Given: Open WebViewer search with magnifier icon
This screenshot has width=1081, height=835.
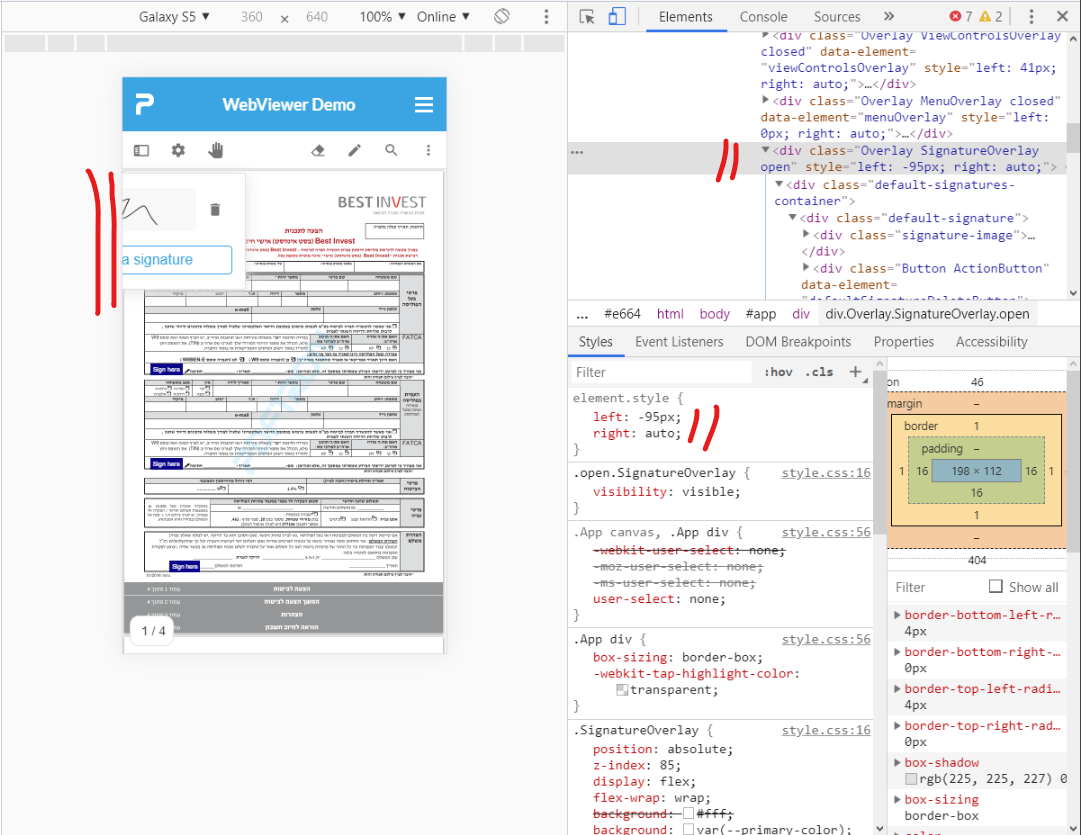Looking at the screenshot, I should pyautogui.click(x=391, y=150).
